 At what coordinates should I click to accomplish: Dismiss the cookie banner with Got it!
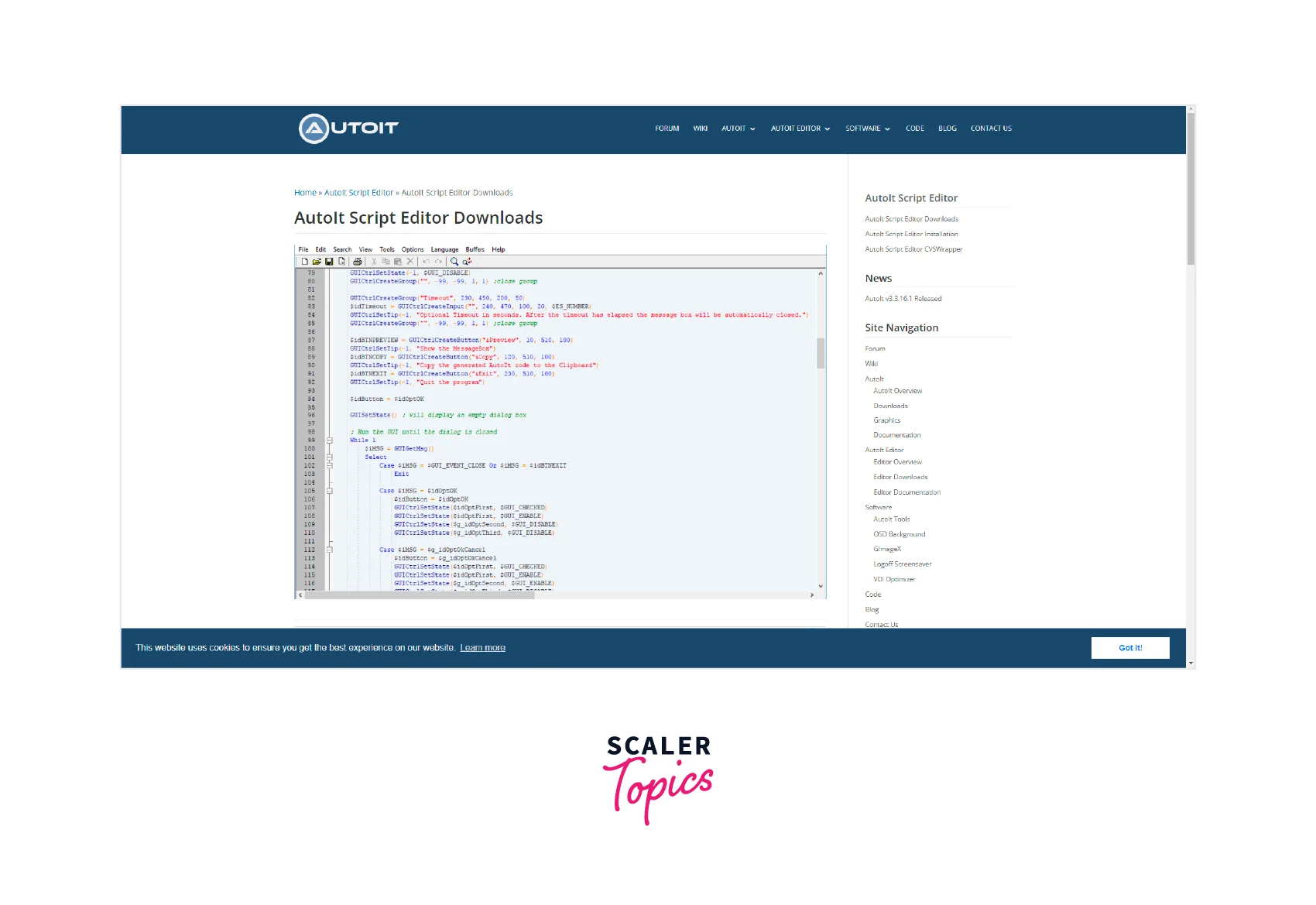[x=1129, y=648]
